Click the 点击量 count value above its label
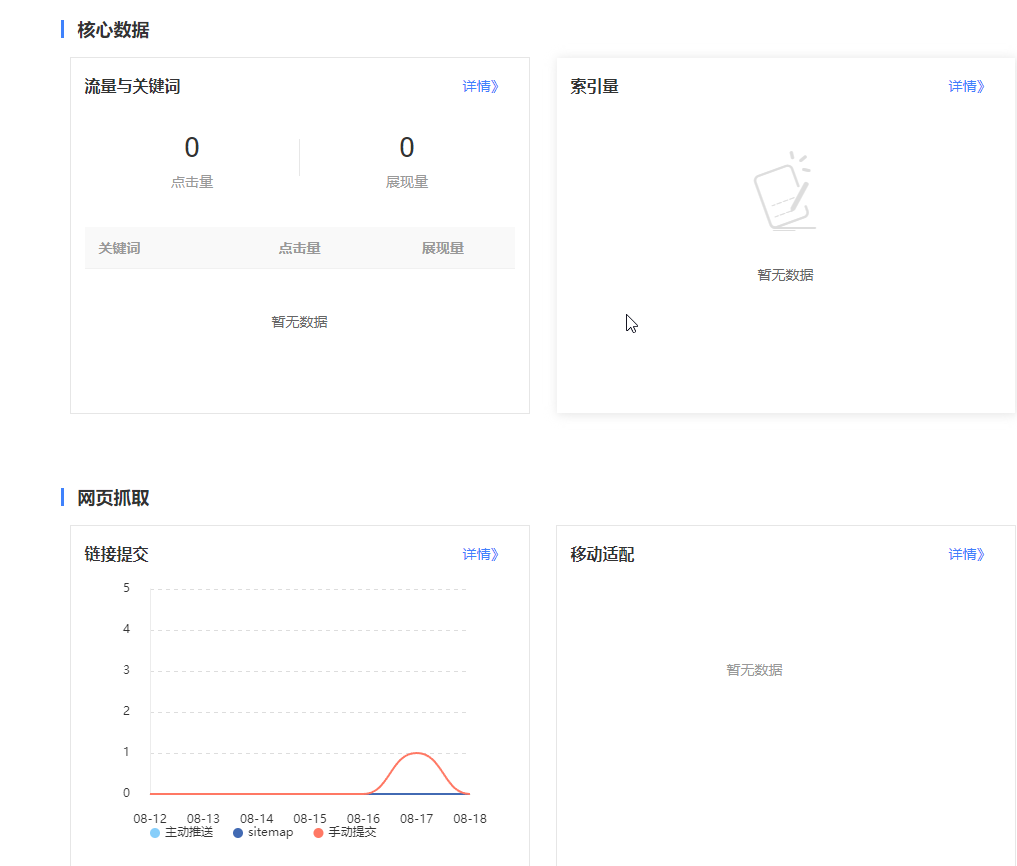The image size is (1017, 866). pyautogui.click(x=192, y=148)
